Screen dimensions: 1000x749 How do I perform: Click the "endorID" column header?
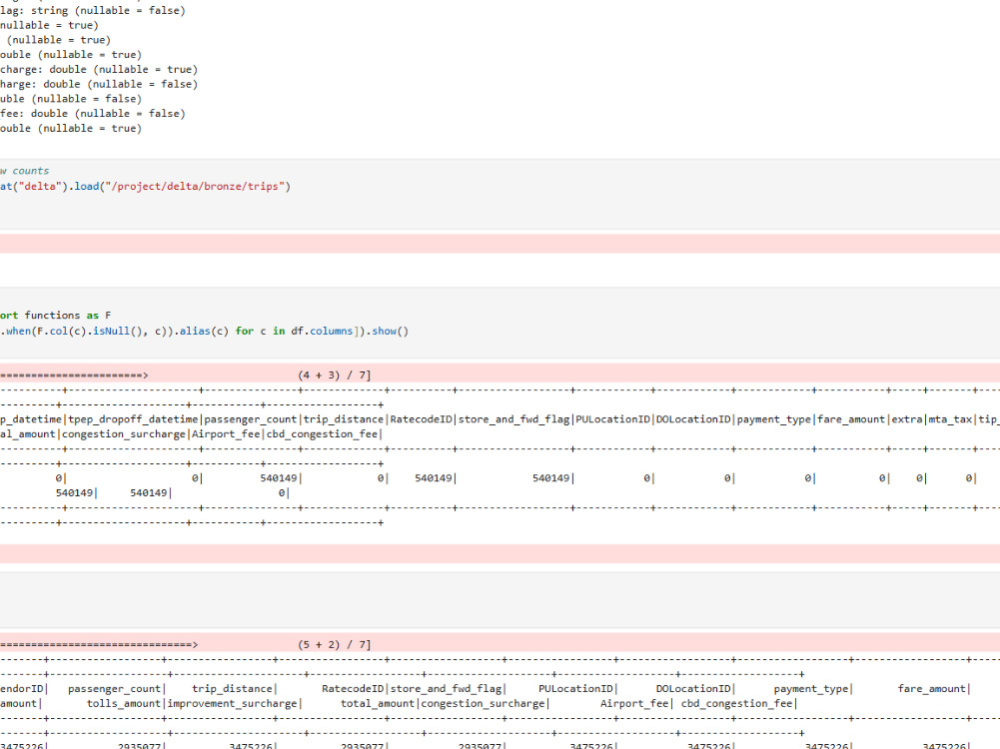pos(22,688)
